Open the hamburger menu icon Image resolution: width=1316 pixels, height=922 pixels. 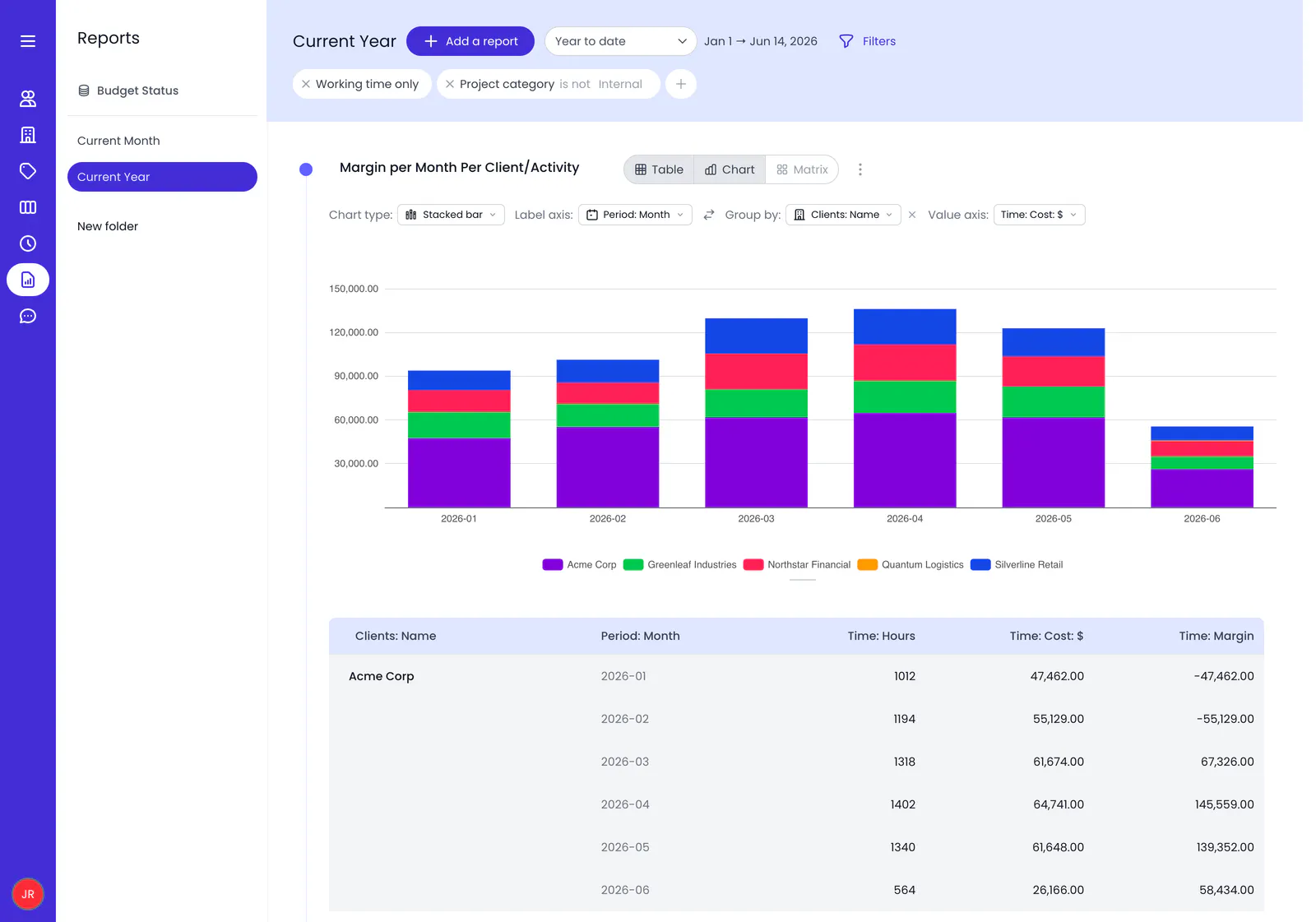(x=28, y=41)
